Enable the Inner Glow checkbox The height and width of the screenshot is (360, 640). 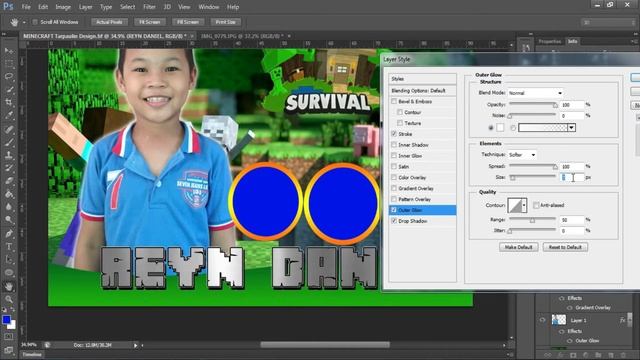(x=394, y=156)
